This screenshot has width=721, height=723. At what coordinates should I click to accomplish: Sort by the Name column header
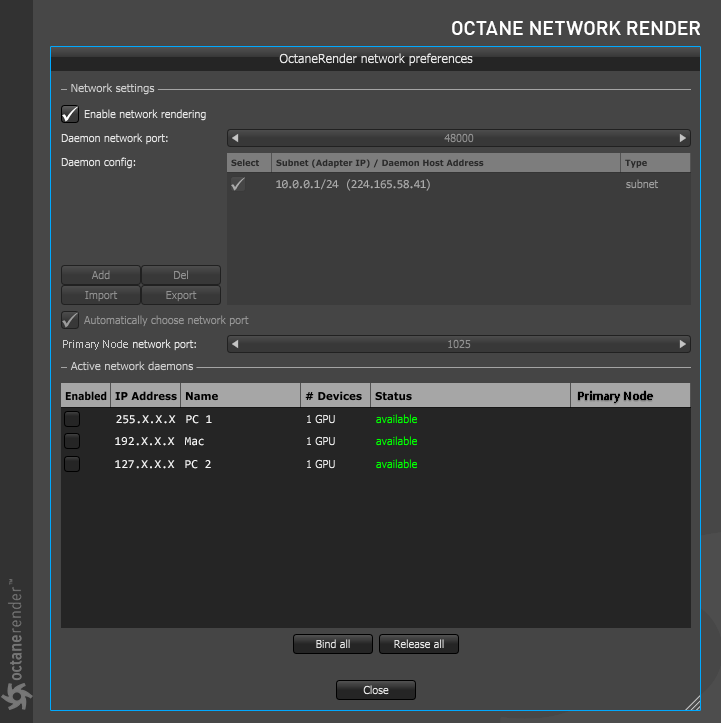click(241, 396)
